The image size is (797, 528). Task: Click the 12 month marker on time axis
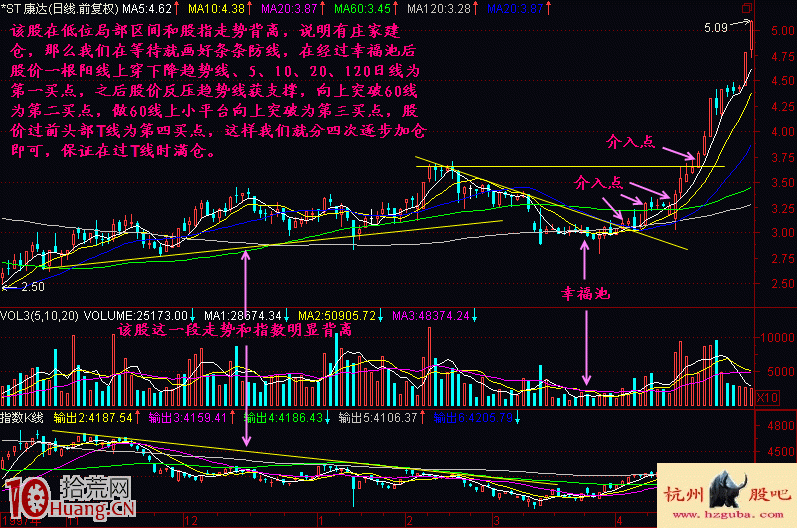click(x=191, y=521)
